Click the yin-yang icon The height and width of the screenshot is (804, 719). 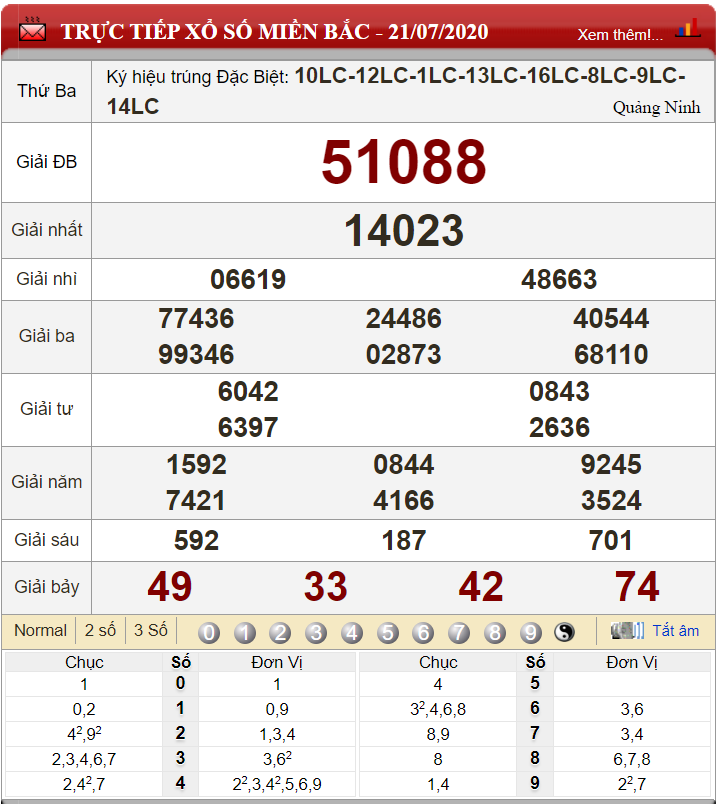[x=564, y=632]
